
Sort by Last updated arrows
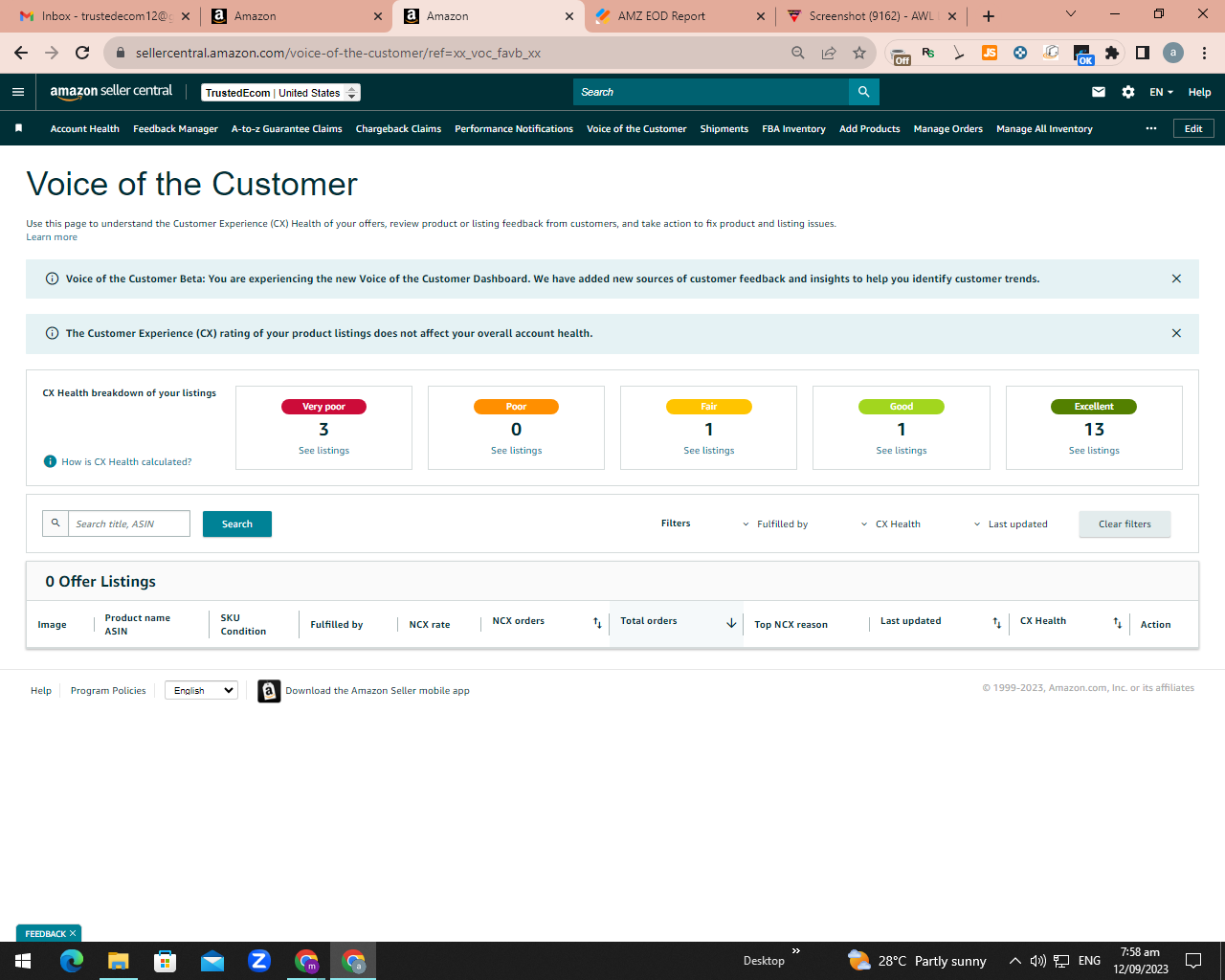pos(997,623)
